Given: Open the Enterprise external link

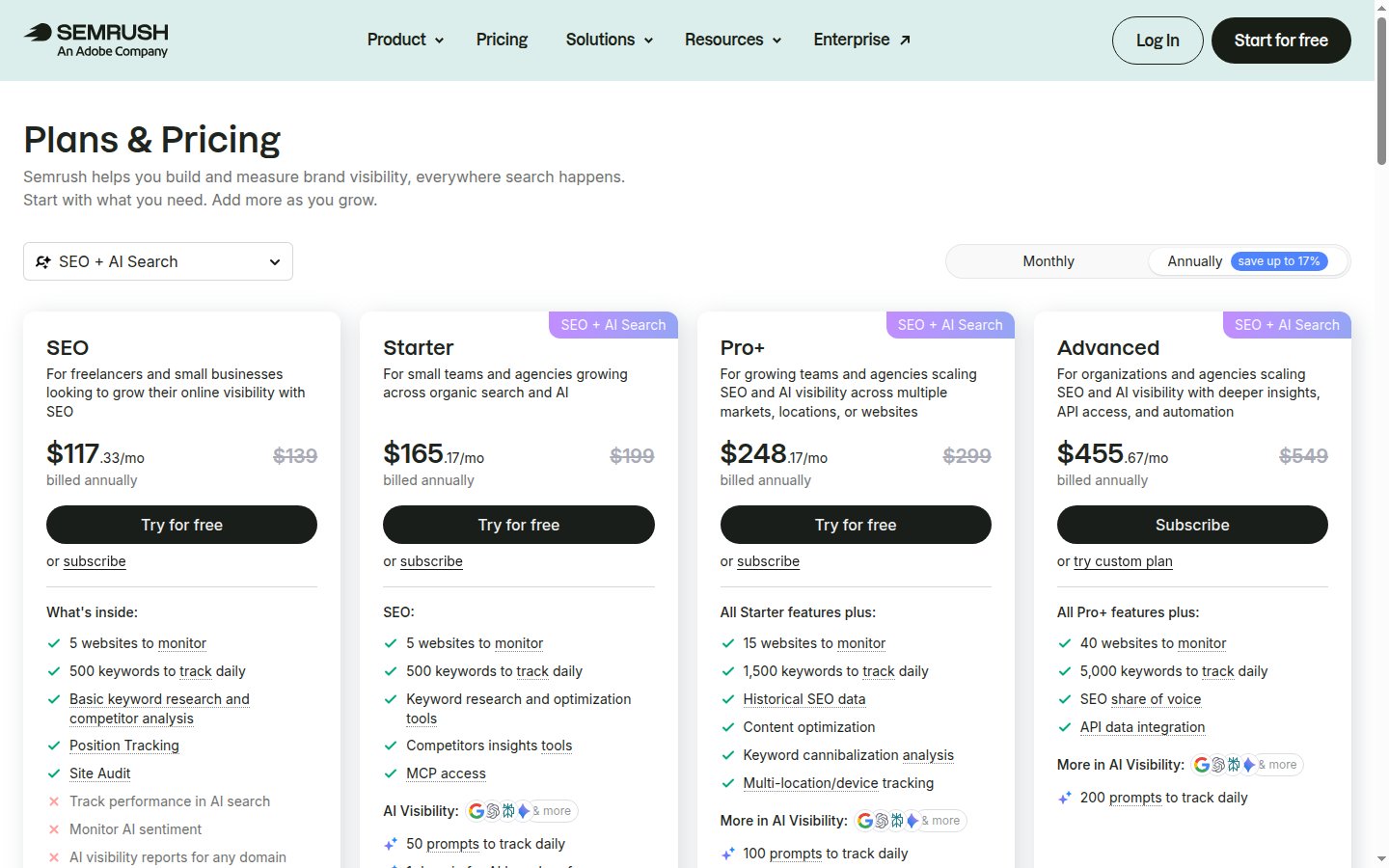Looking at the screenshot, I should (x=861, y=40).
